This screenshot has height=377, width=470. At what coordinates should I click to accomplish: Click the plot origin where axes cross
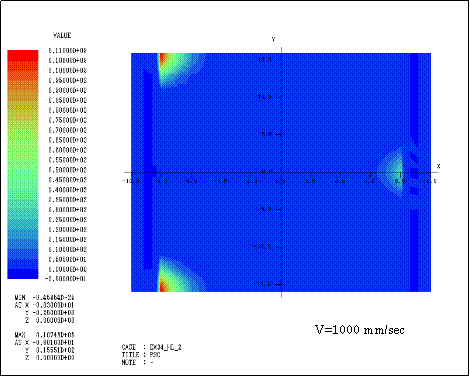282,172
